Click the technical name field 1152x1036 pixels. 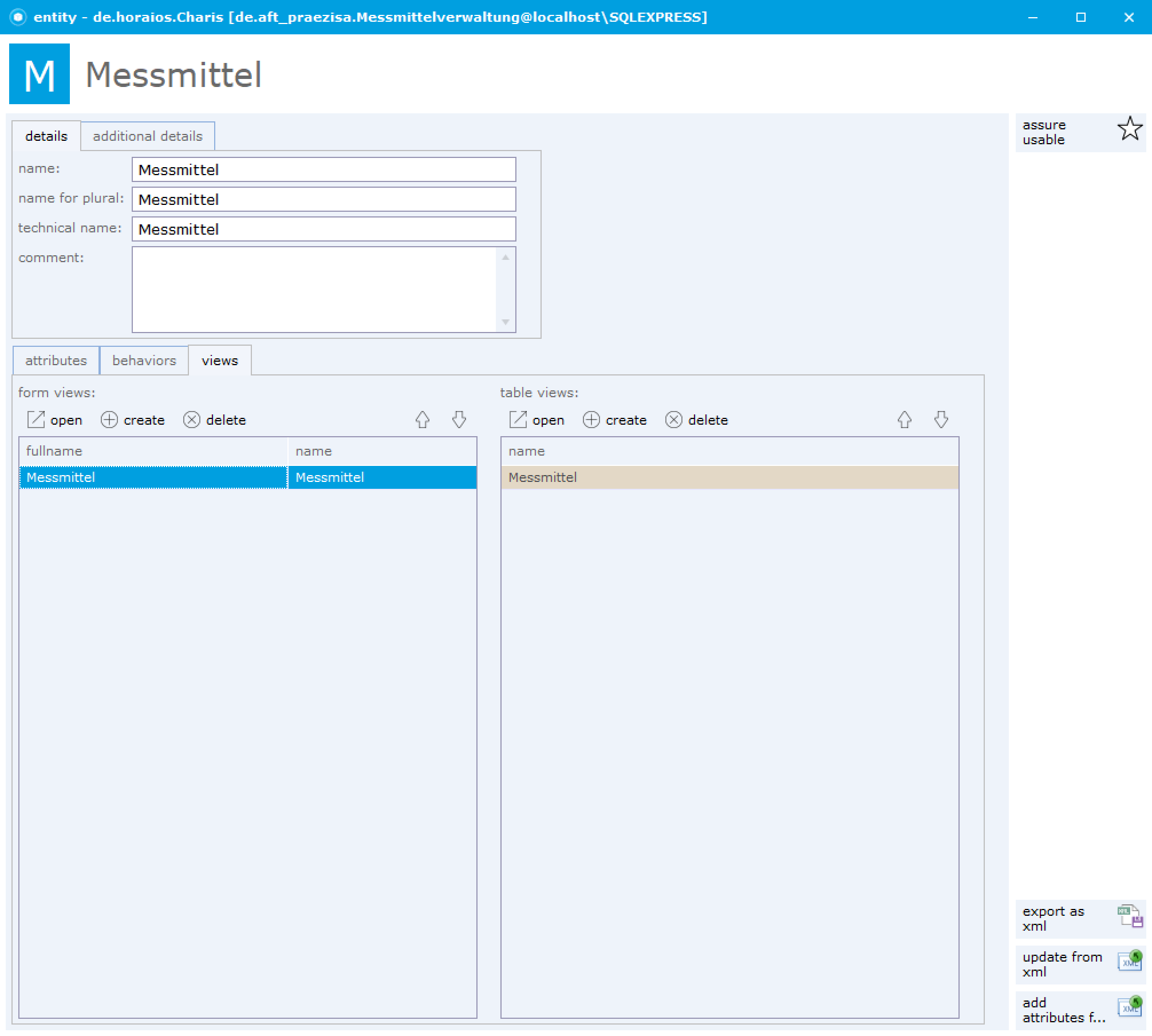(324, 229)
